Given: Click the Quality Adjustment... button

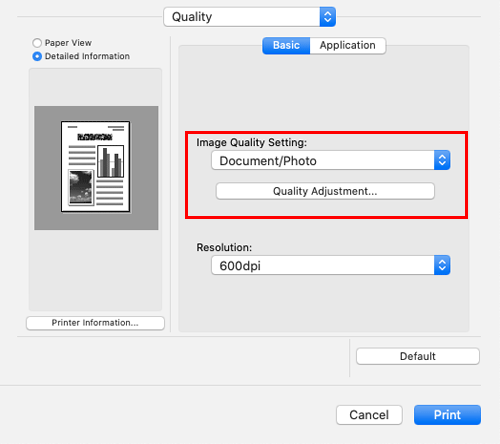Looking at the screenshot, I should (325, 191).
